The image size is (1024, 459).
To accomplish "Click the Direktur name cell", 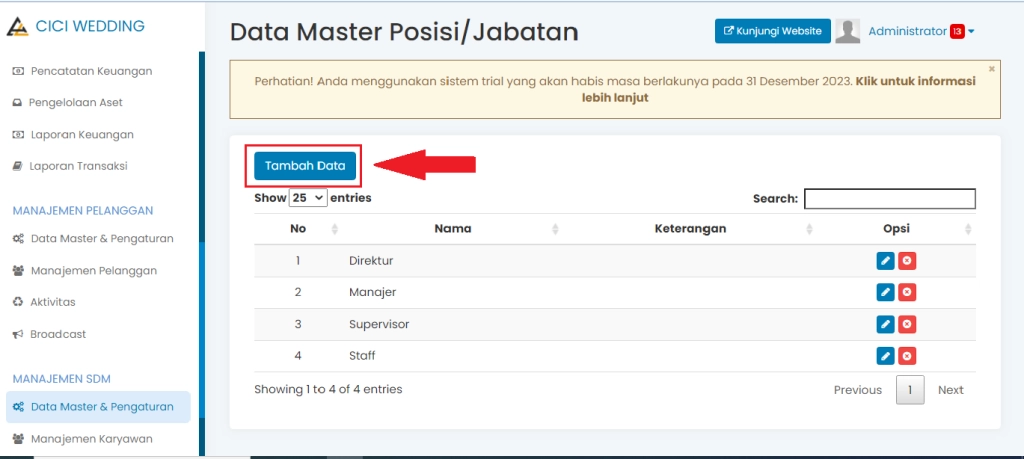I will pyautogui.click(x=371, y=261).
